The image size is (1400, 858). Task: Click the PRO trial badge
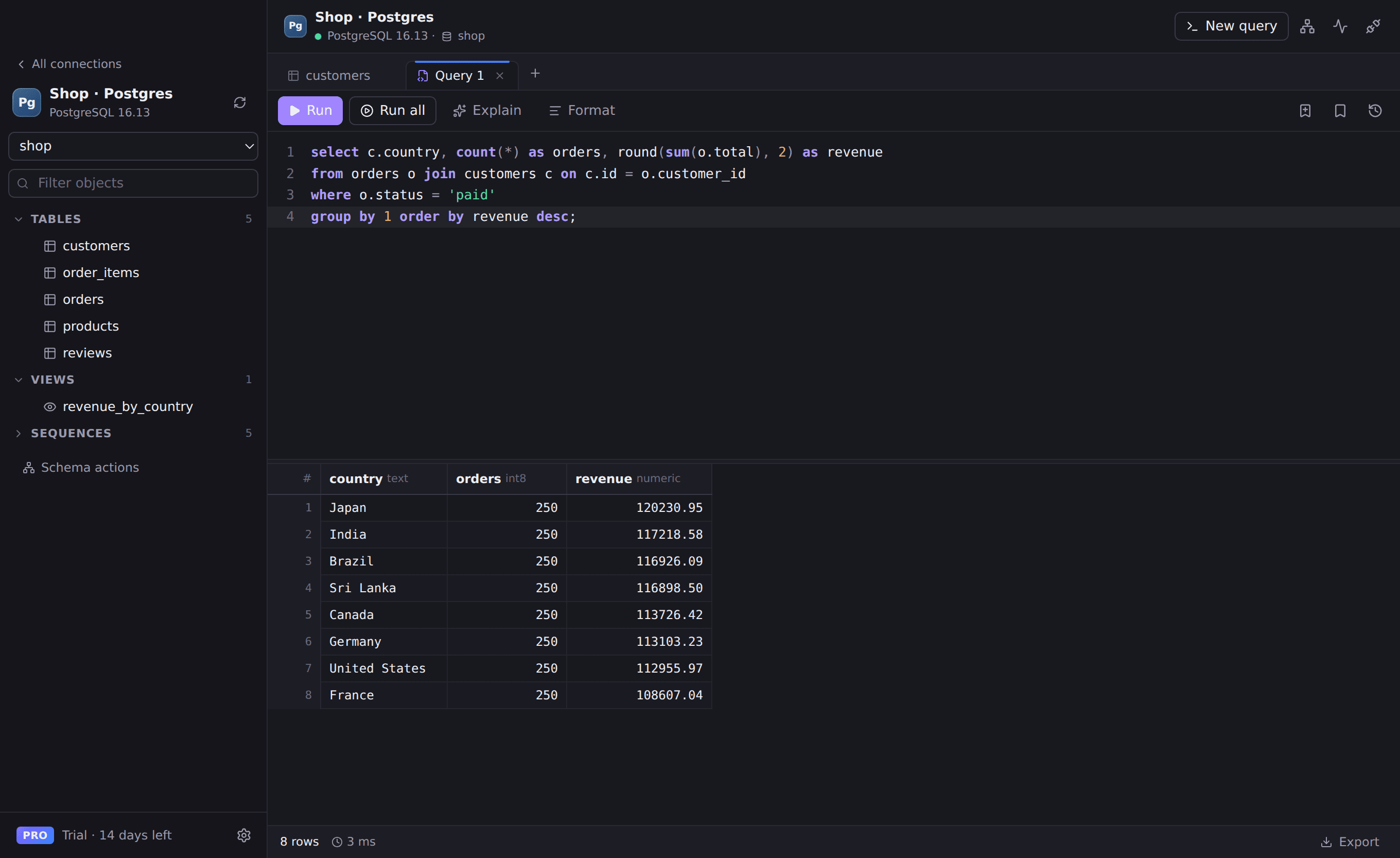[35, 835]
